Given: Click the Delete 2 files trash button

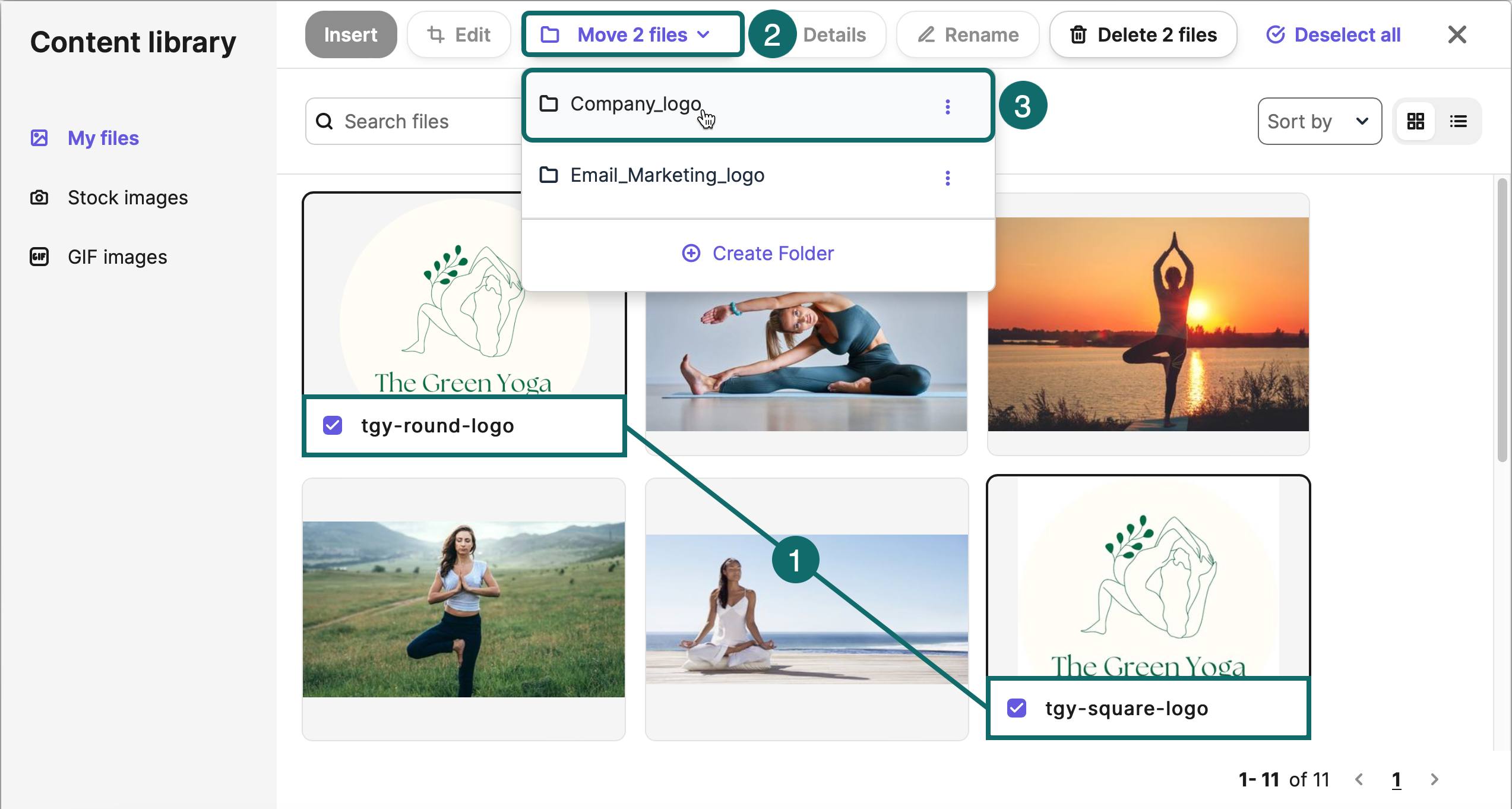Looking at the screenshot, I should click(x=1143, y=35).
